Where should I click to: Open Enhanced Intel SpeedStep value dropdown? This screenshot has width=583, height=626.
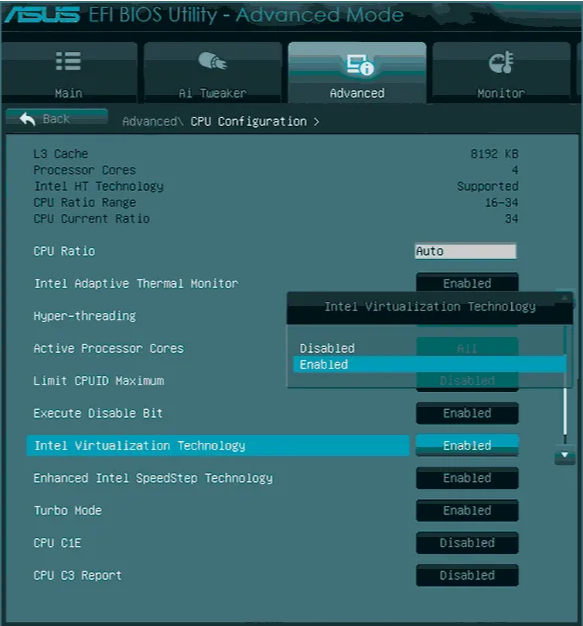(x=467, y=478)
